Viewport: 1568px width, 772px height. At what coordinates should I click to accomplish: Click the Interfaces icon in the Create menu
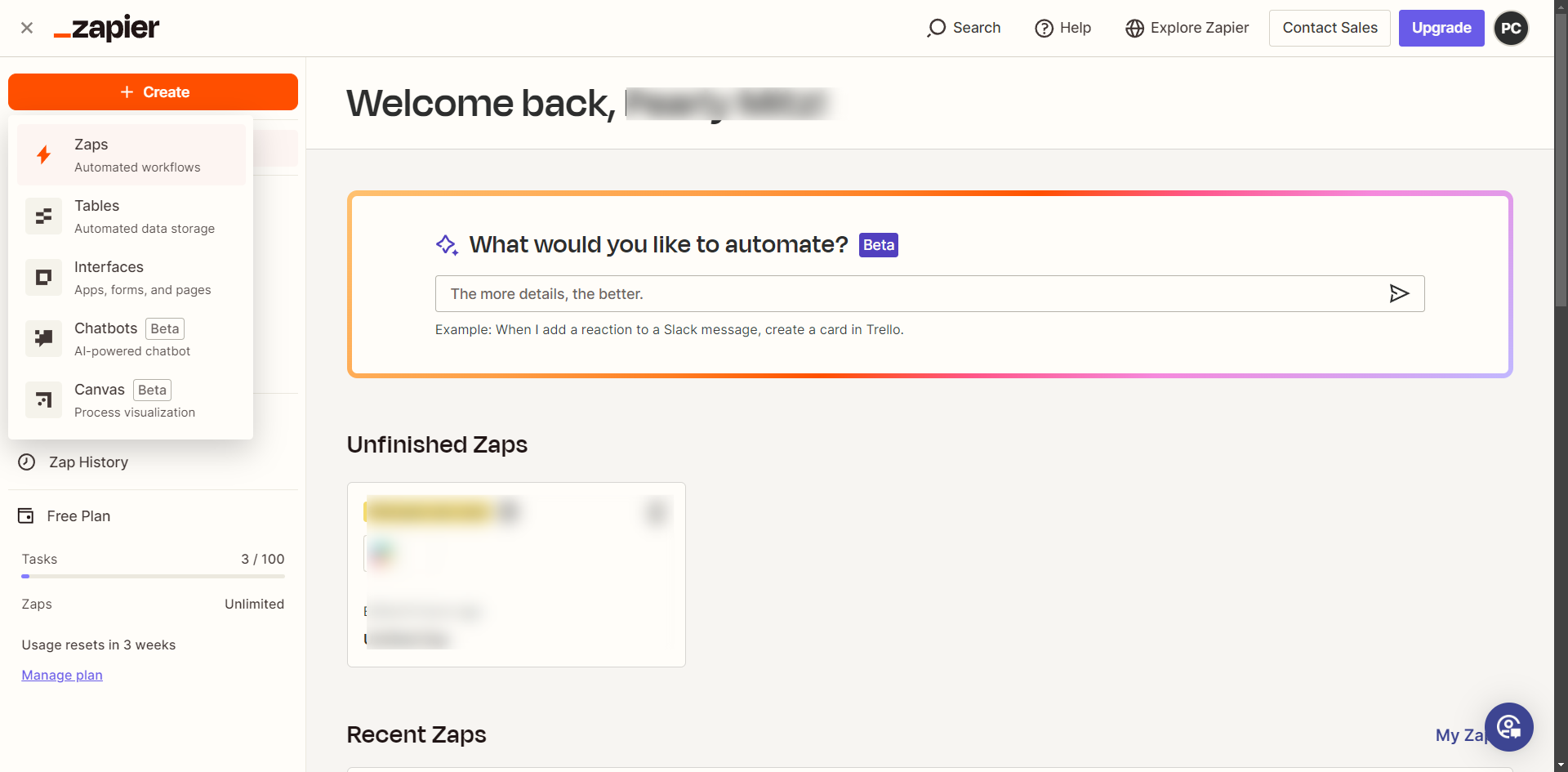[44, 278]
